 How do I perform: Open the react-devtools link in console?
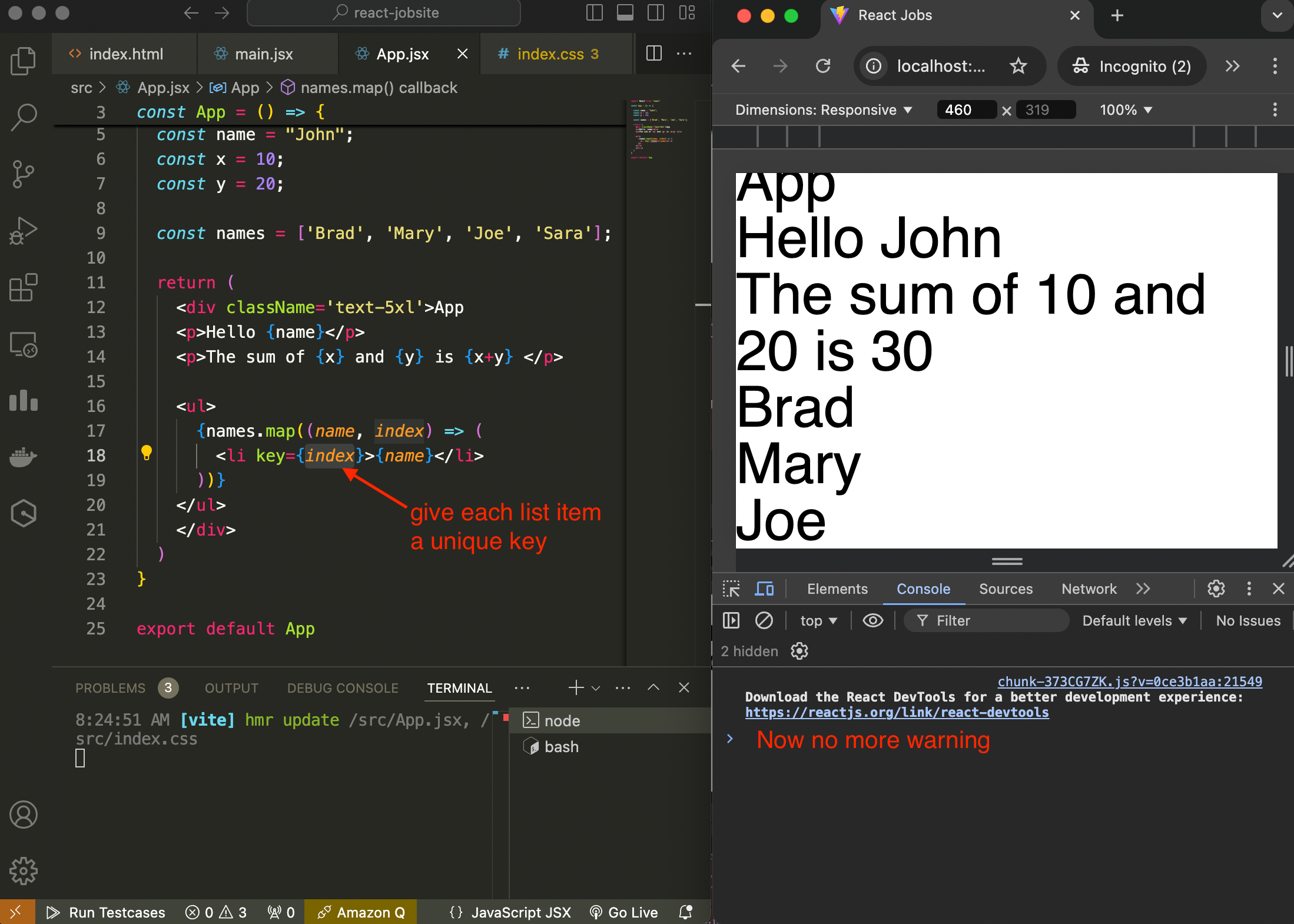tap(897, 712)
